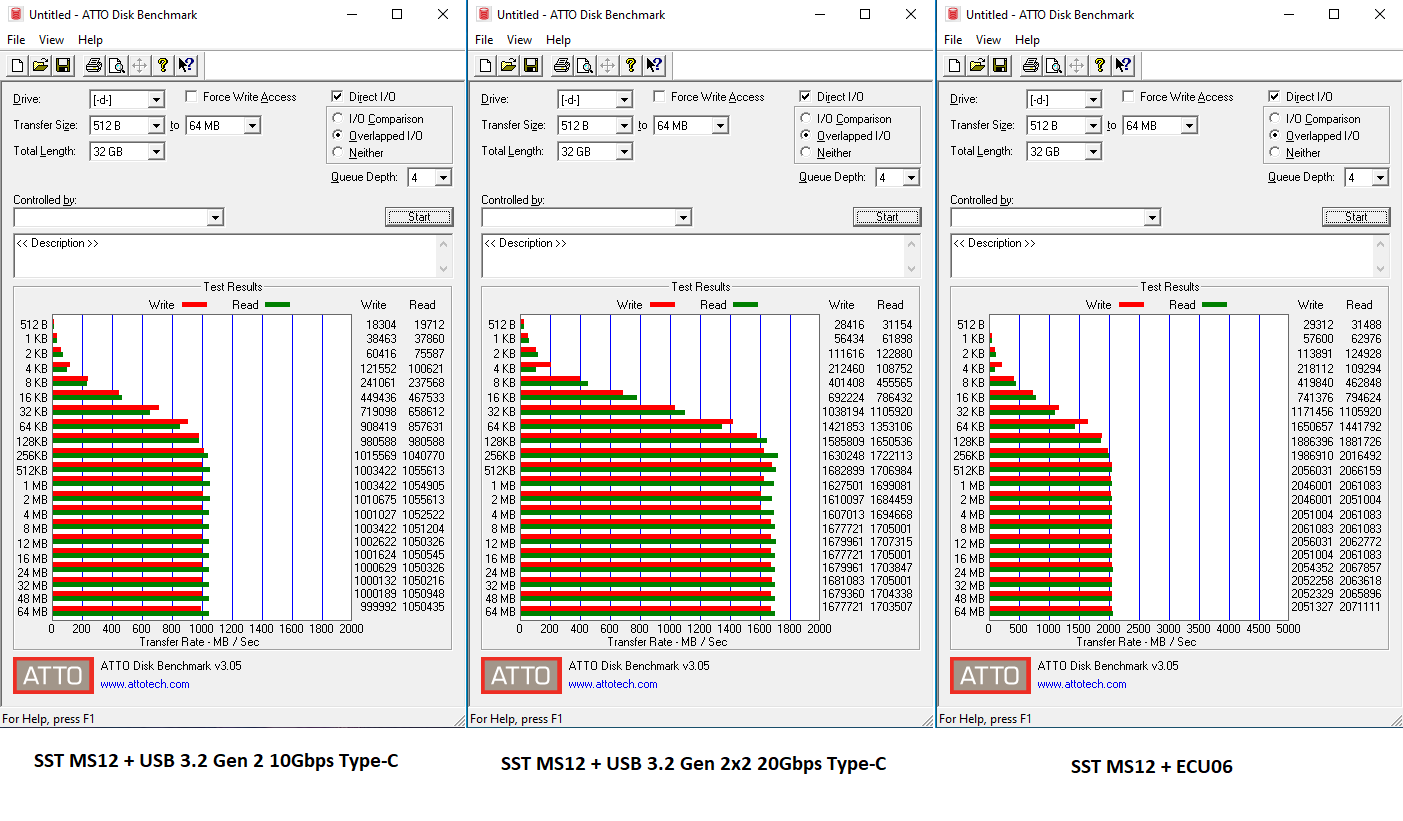The image size is (1403, 821).
Task: Uncheck Direct I/O in left ATTO window
Action: (337, 97)
